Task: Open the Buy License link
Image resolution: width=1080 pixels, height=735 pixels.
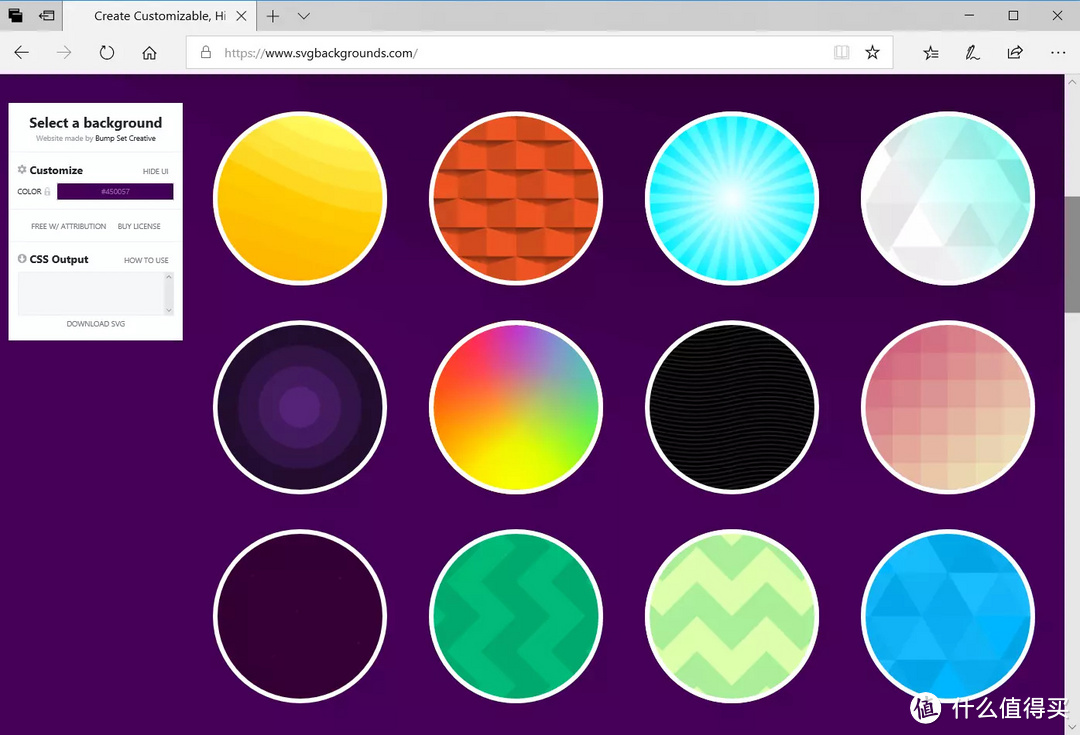Action: tap(139, 226)
